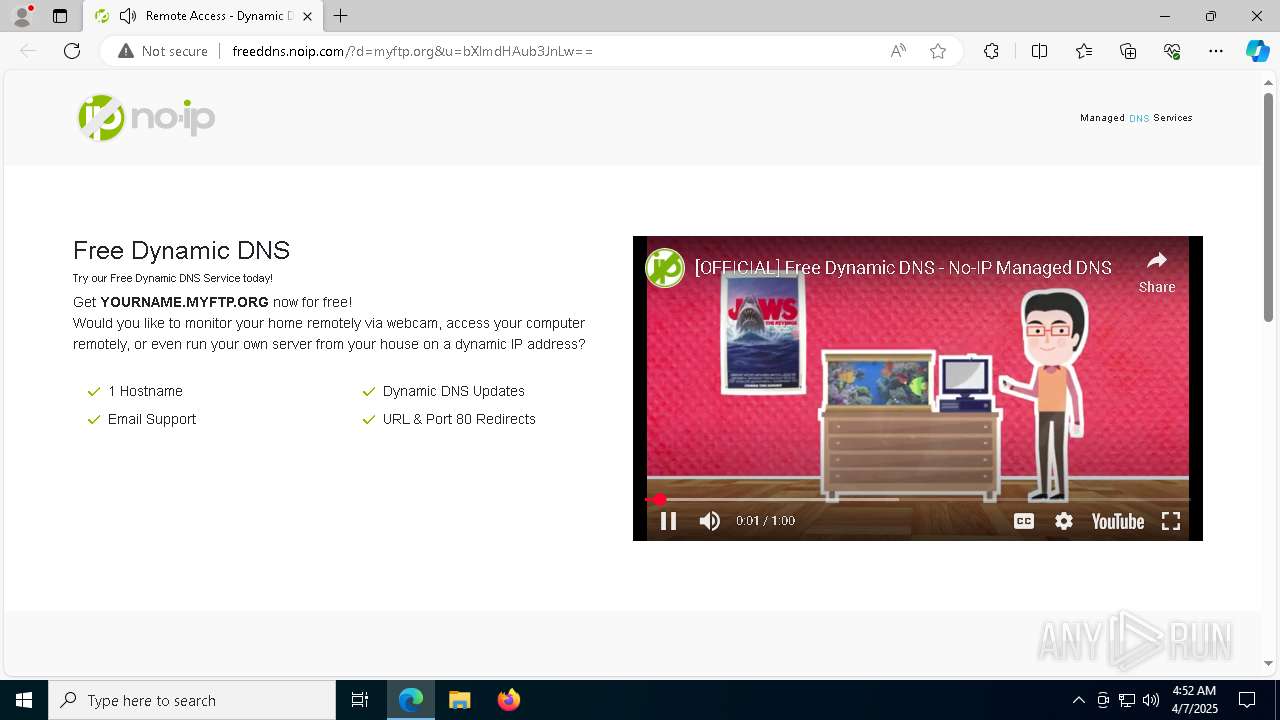Click the No-IP channel logo in video

click(x=664, y=268)
